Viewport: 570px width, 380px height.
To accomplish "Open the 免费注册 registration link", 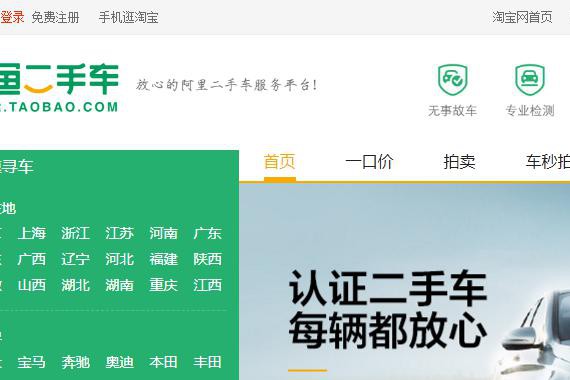I will 56,17.
